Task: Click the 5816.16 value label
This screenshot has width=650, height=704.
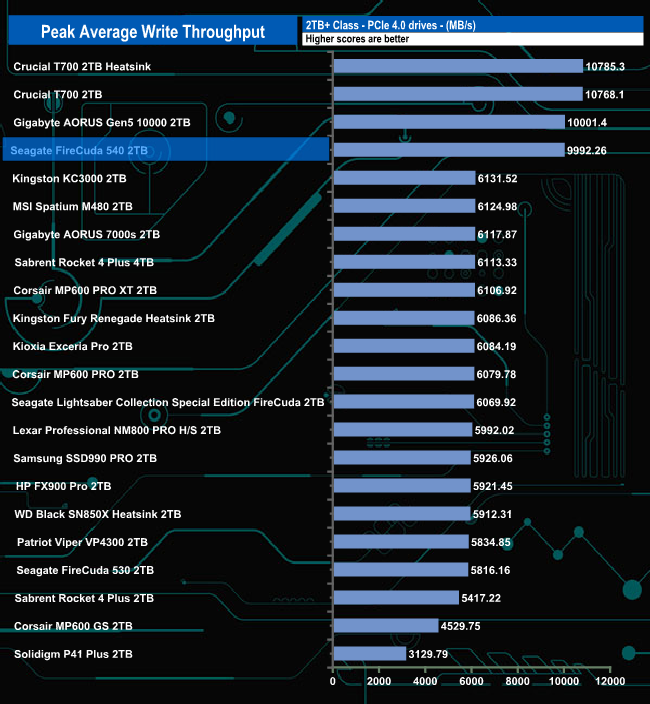Action: [490, 570]
